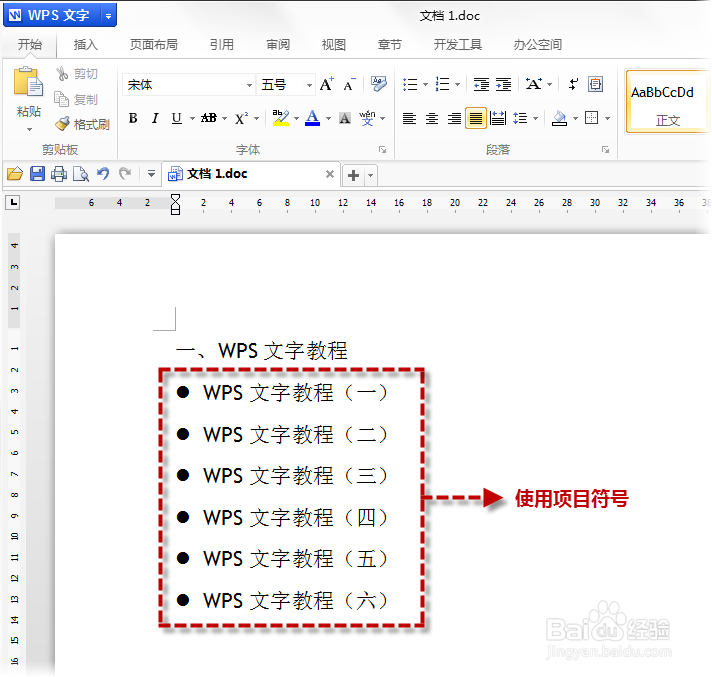The height and width of the screenshot is (677, 712).
Task: Click the Copy (复制) button
Action: click(76, 99)
